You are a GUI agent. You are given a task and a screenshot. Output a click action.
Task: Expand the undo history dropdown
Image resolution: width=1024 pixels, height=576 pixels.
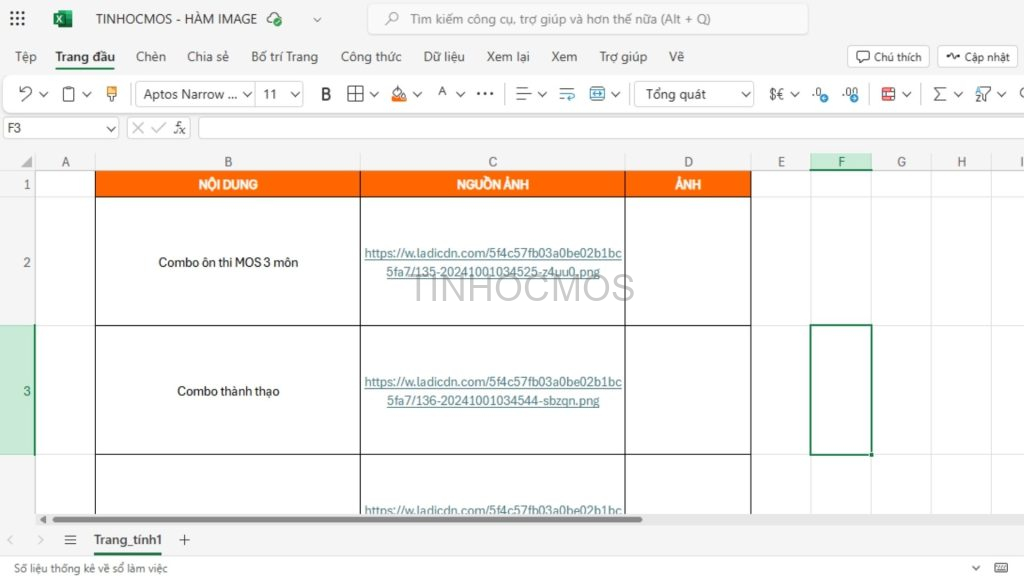pyautogui.click(x=44, y=95)
